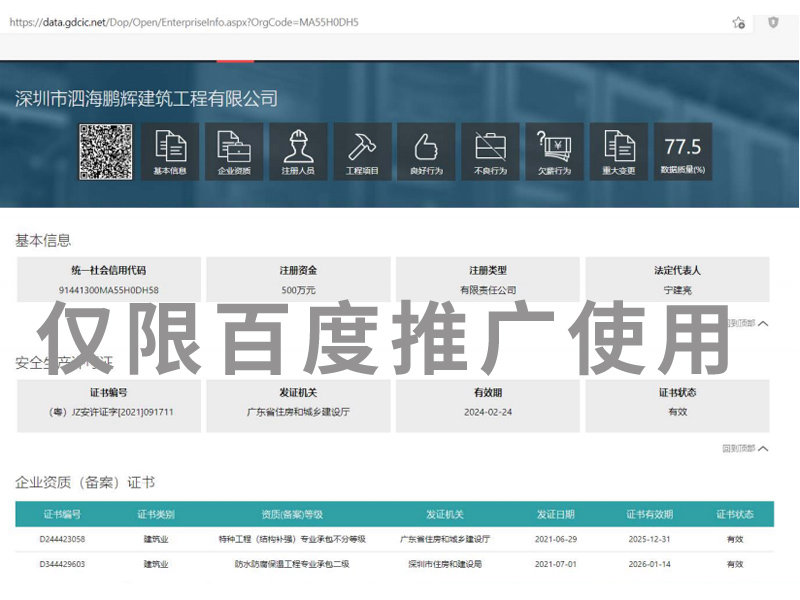Image resolution: width=800 pixels, height=600 pixels.
Task: Click 建筑业 in the D344429603 row
Action: pyautogui.click(x=156, y=564)
